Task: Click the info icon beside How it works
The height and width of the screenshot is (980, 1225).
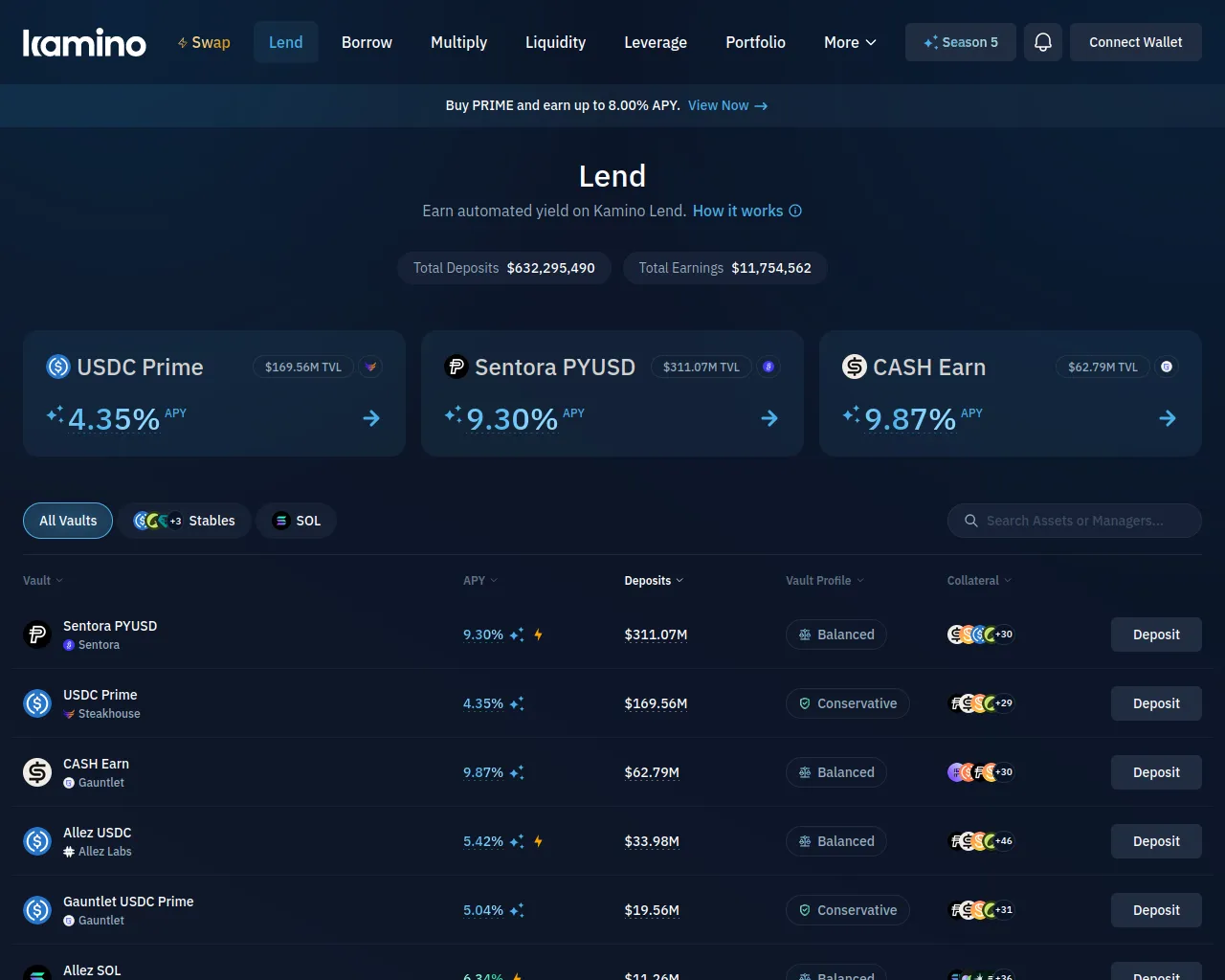Action: (795, 211)
